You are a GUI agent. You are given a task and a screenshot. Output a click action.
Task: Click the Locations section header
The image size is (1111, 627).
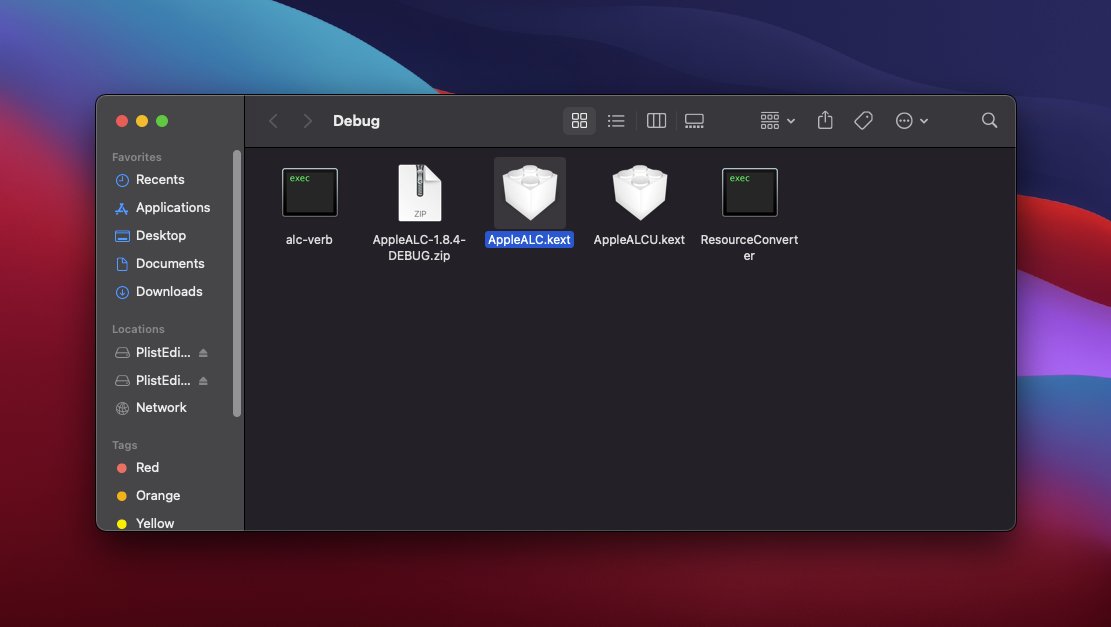(138, 329)
